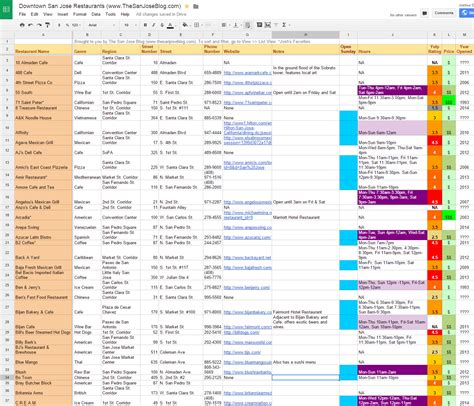Format cells as percent

[67, 25]
